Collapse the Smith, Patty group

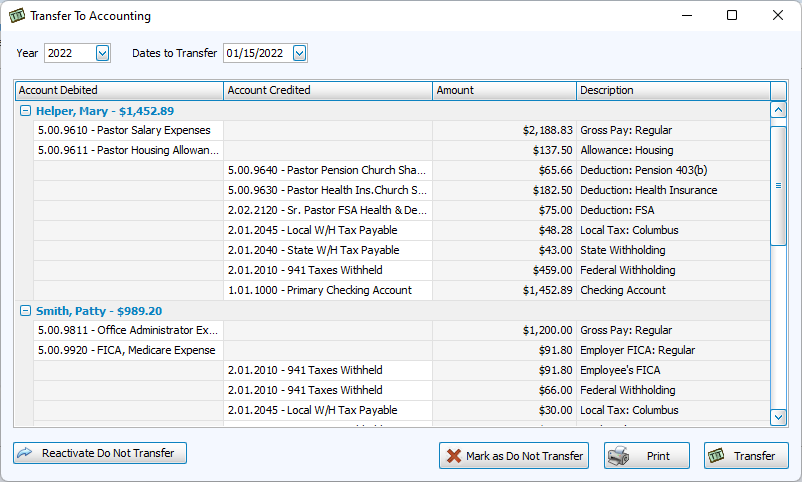pyautogui.click(x=25, y=311)
